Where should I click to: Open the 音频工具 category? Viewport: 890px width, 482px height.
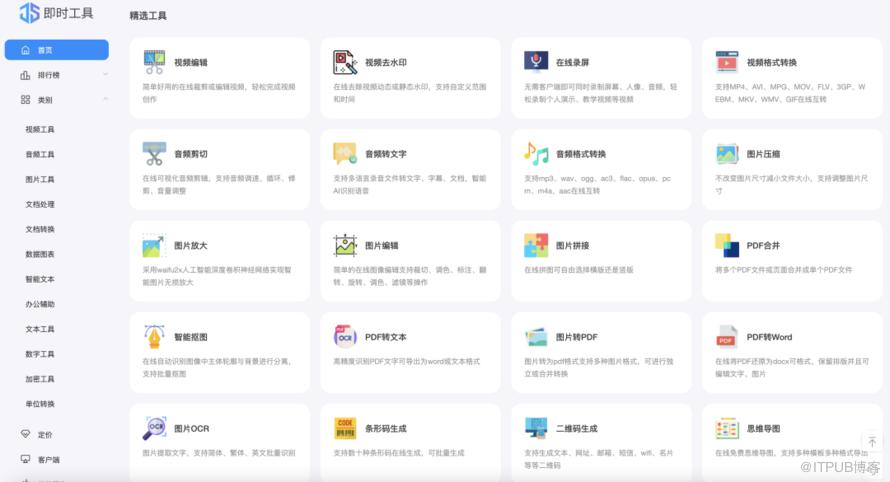[40, 154]
